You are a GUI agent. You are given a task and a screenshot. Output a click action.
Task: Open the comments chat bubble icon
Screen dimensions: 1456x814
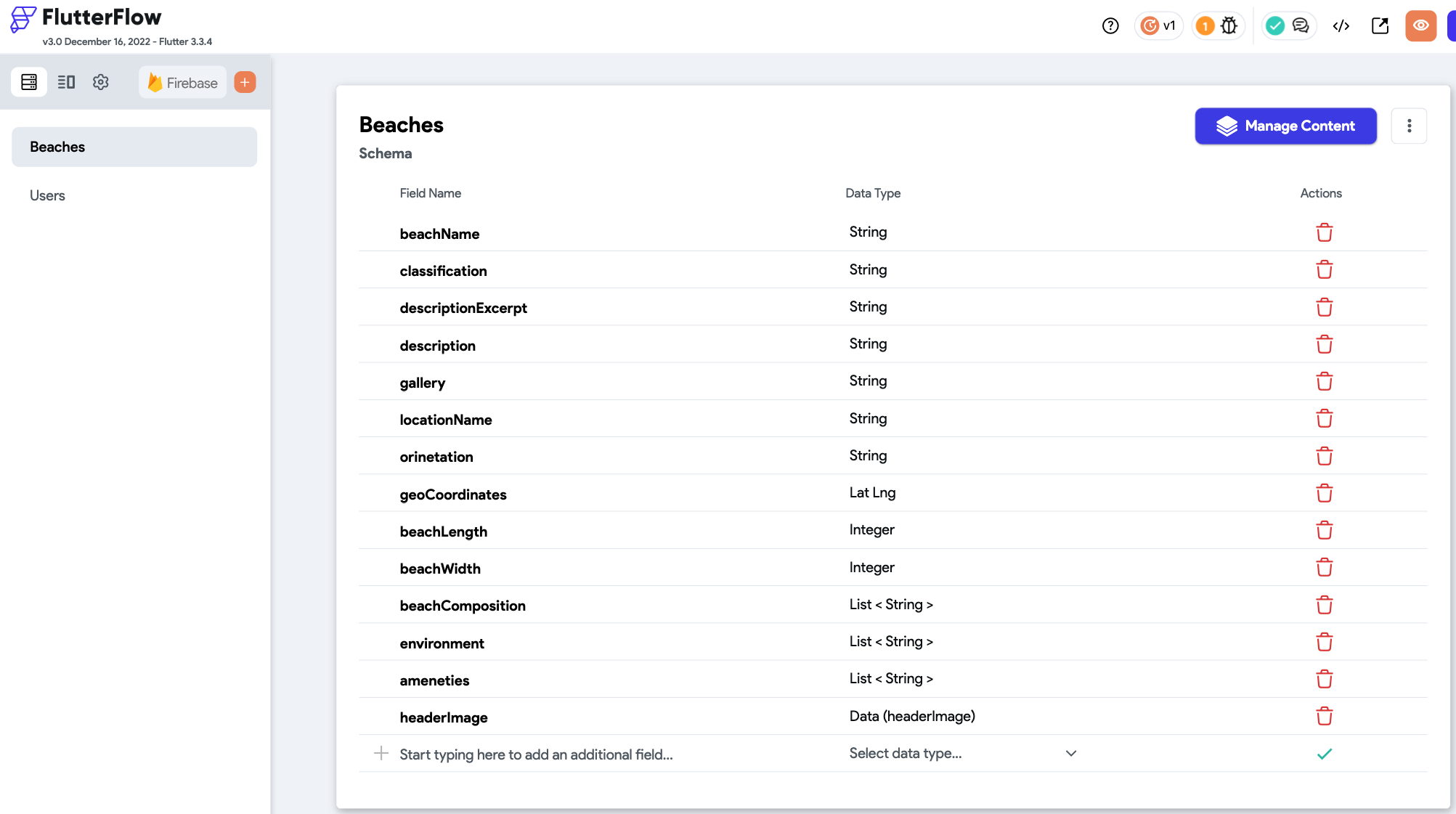point(1301,26)
